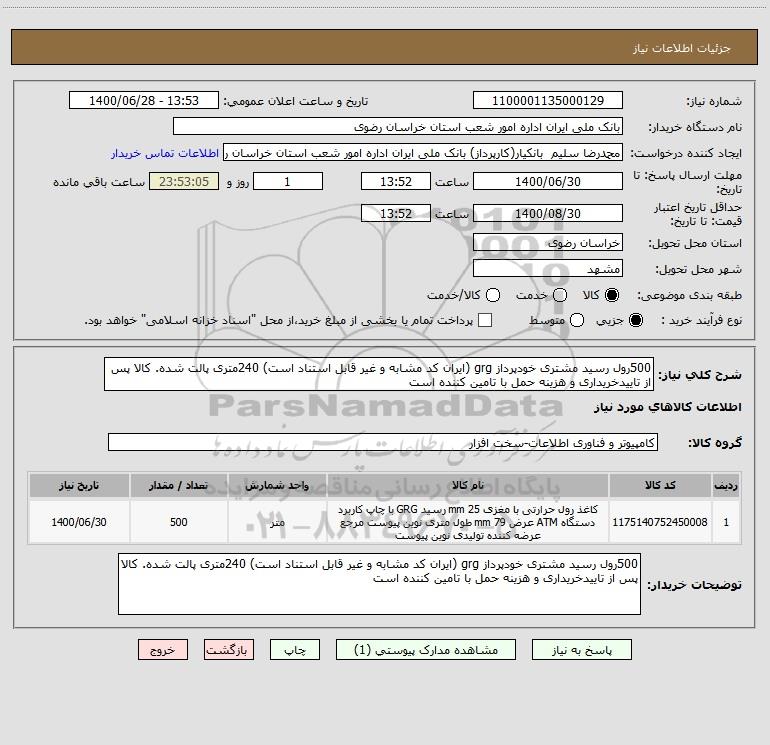Select the جزیی purchase type radio
Screen dimensions: 770x745
(x=636, y=320)
